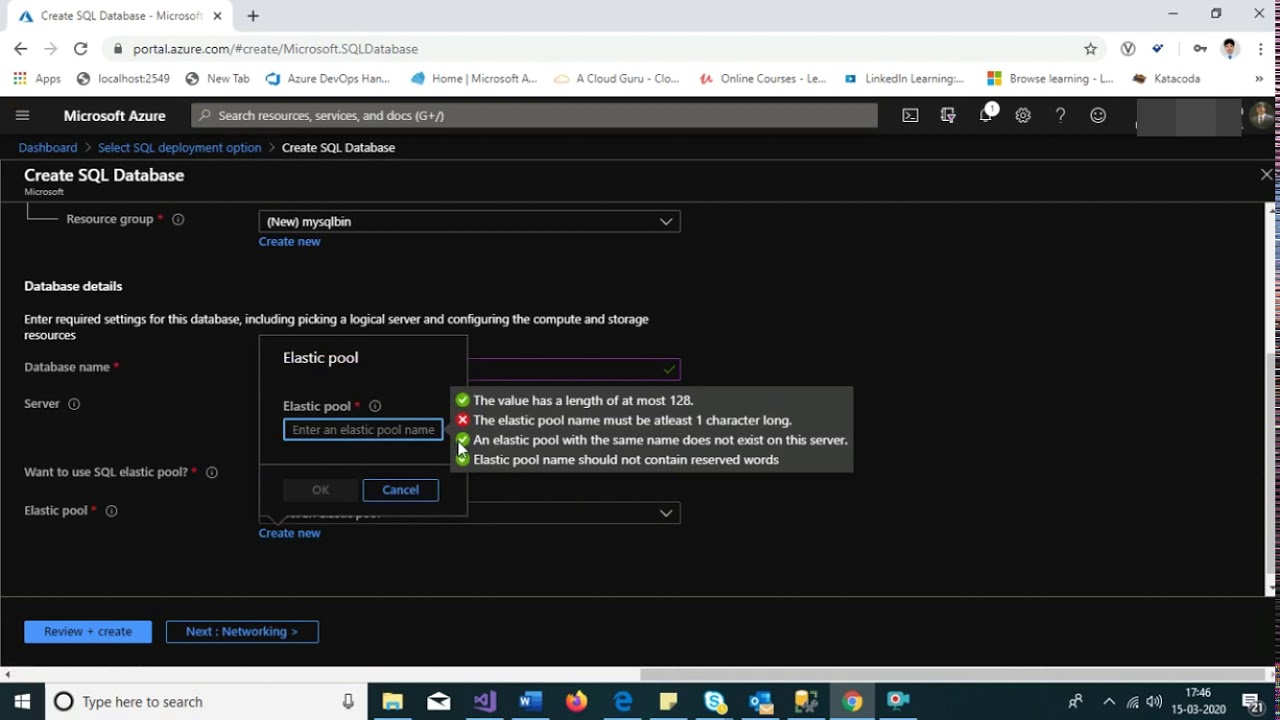Click Create new under Elastic pool dropdown

click(289, 533)
